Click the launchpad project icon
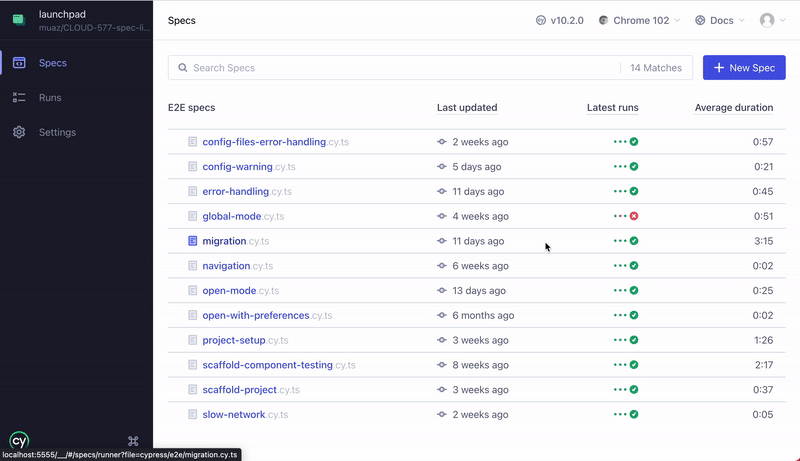This screenshot has height=461, width=800. [19, 20]
